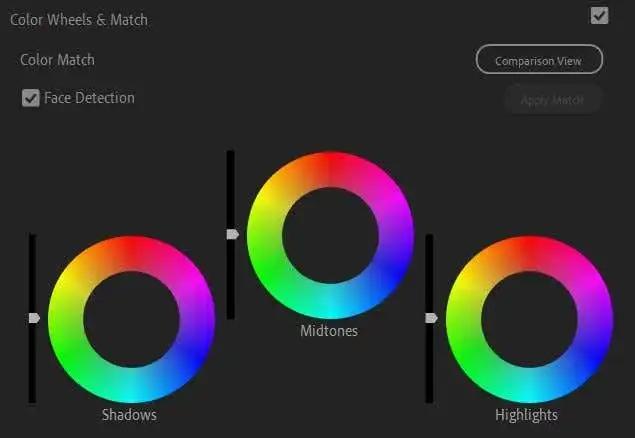Toggle the Color Wheels & Match section checkbox
This screenshot has height=438, width=635.
point(599,15)
